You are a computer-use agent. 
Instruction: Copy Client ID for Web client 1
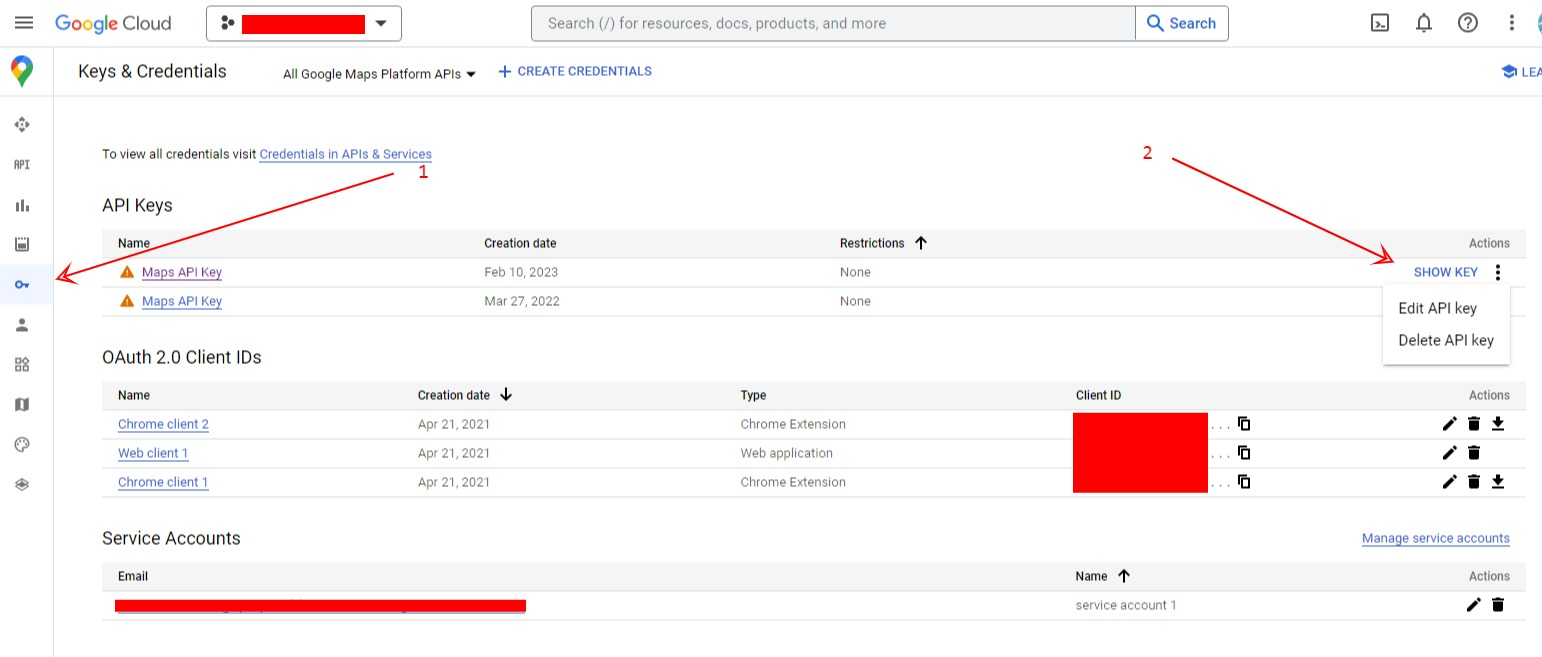point(1244,452)
